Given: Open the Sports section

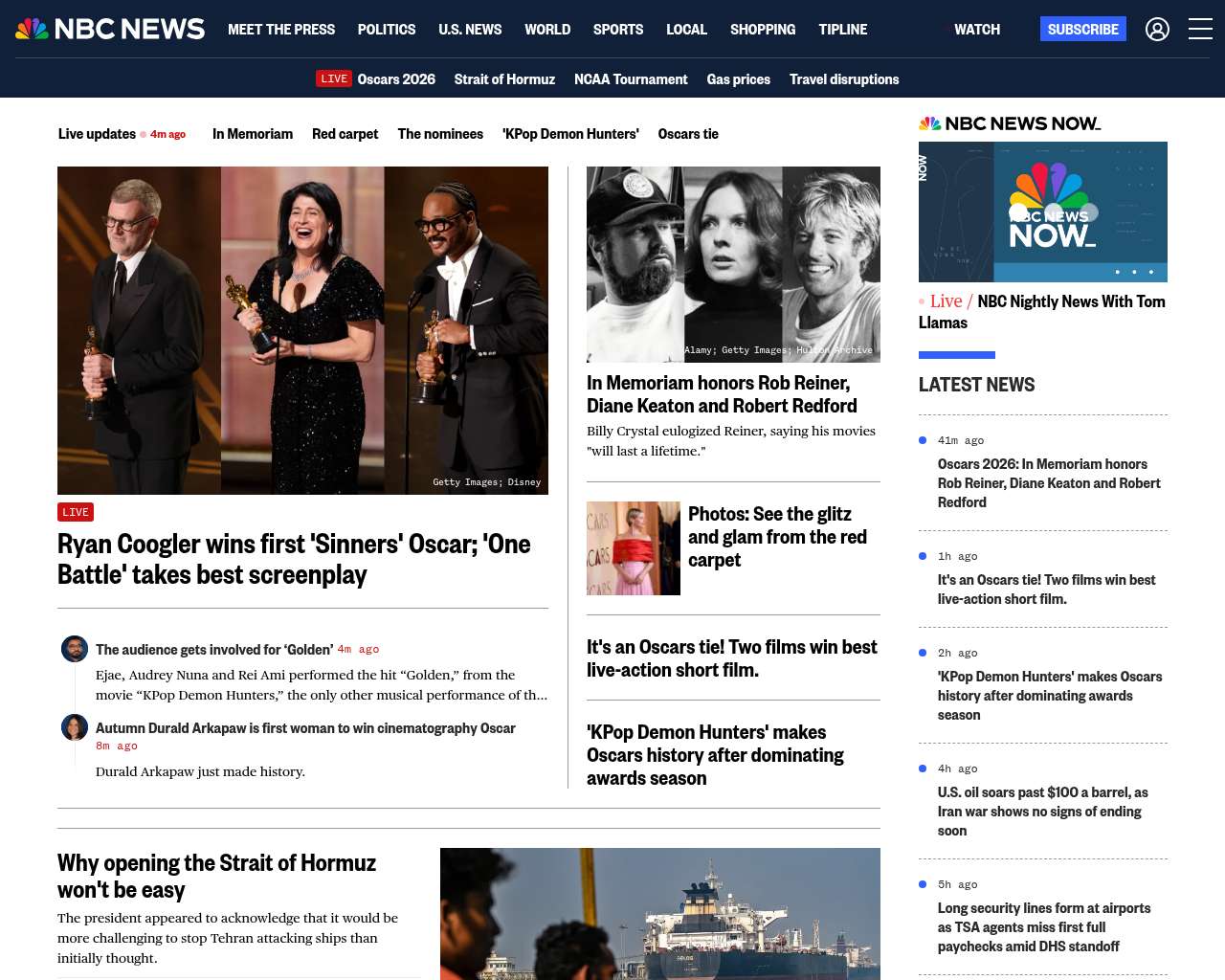Looking at the screenshot, I should click(x=618, y=30).
